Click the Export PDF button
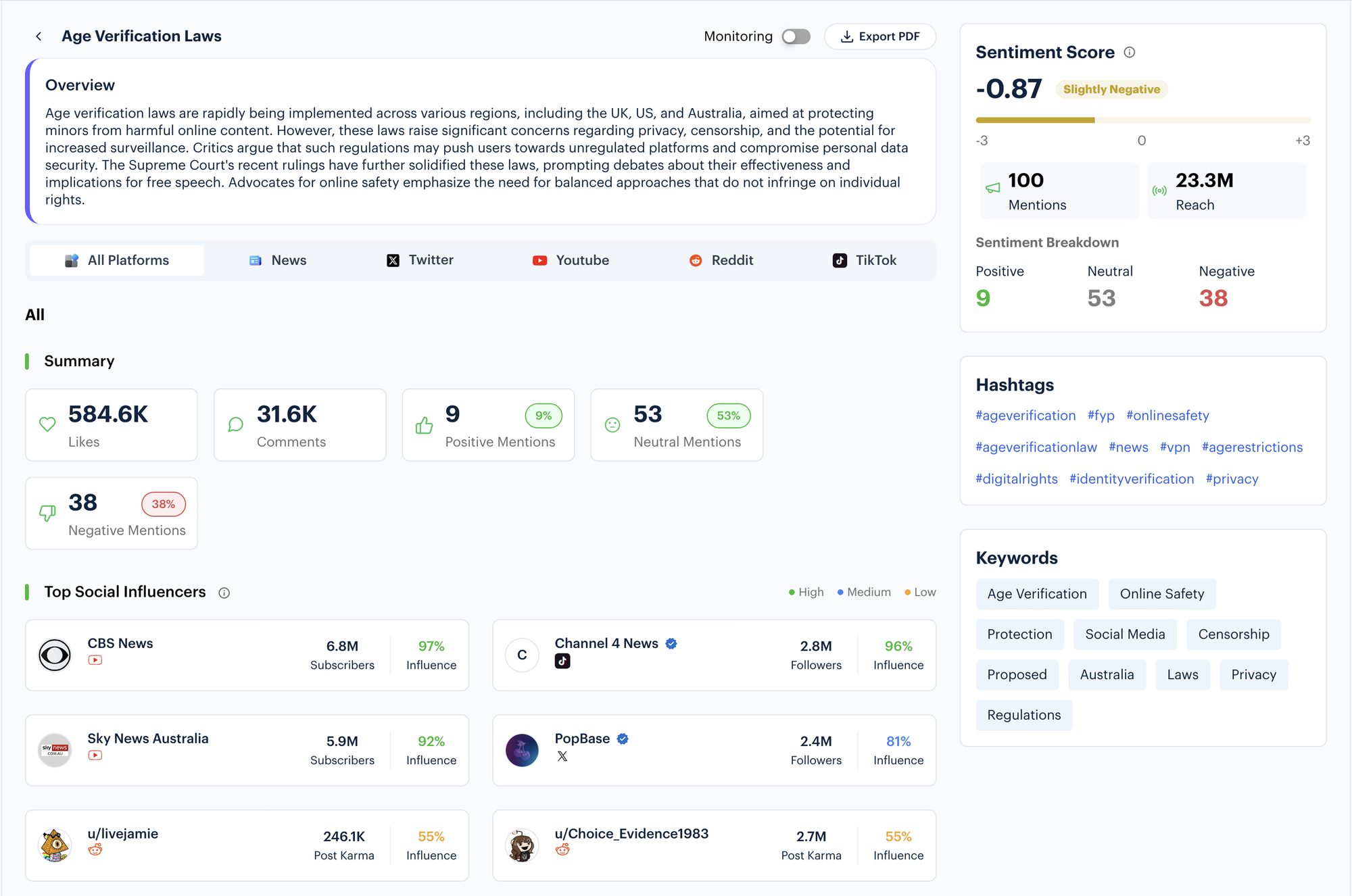 coord(880,36)
